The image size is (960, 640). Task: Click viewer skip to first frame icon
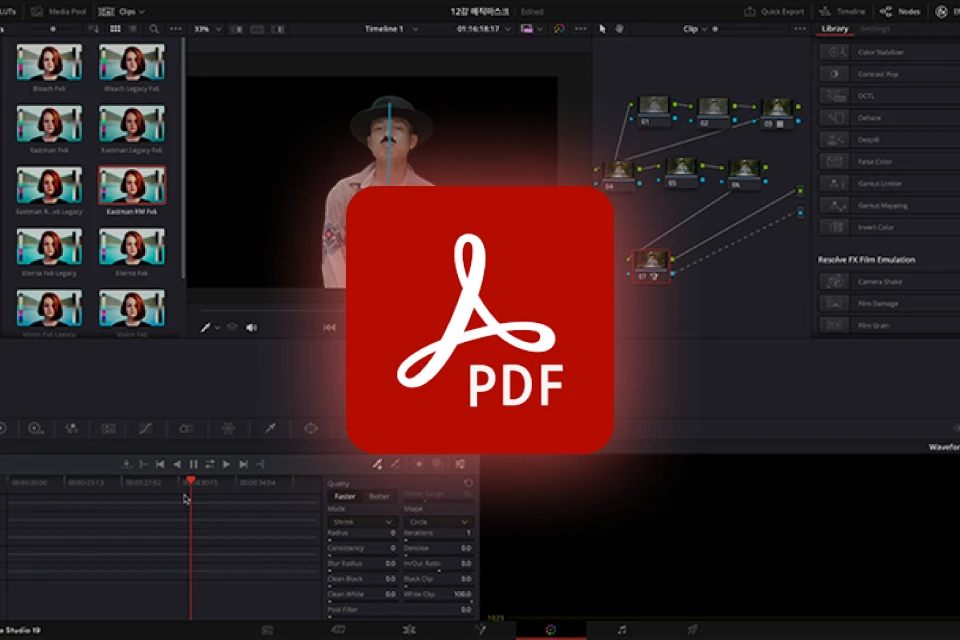click(x=329, y=328)
